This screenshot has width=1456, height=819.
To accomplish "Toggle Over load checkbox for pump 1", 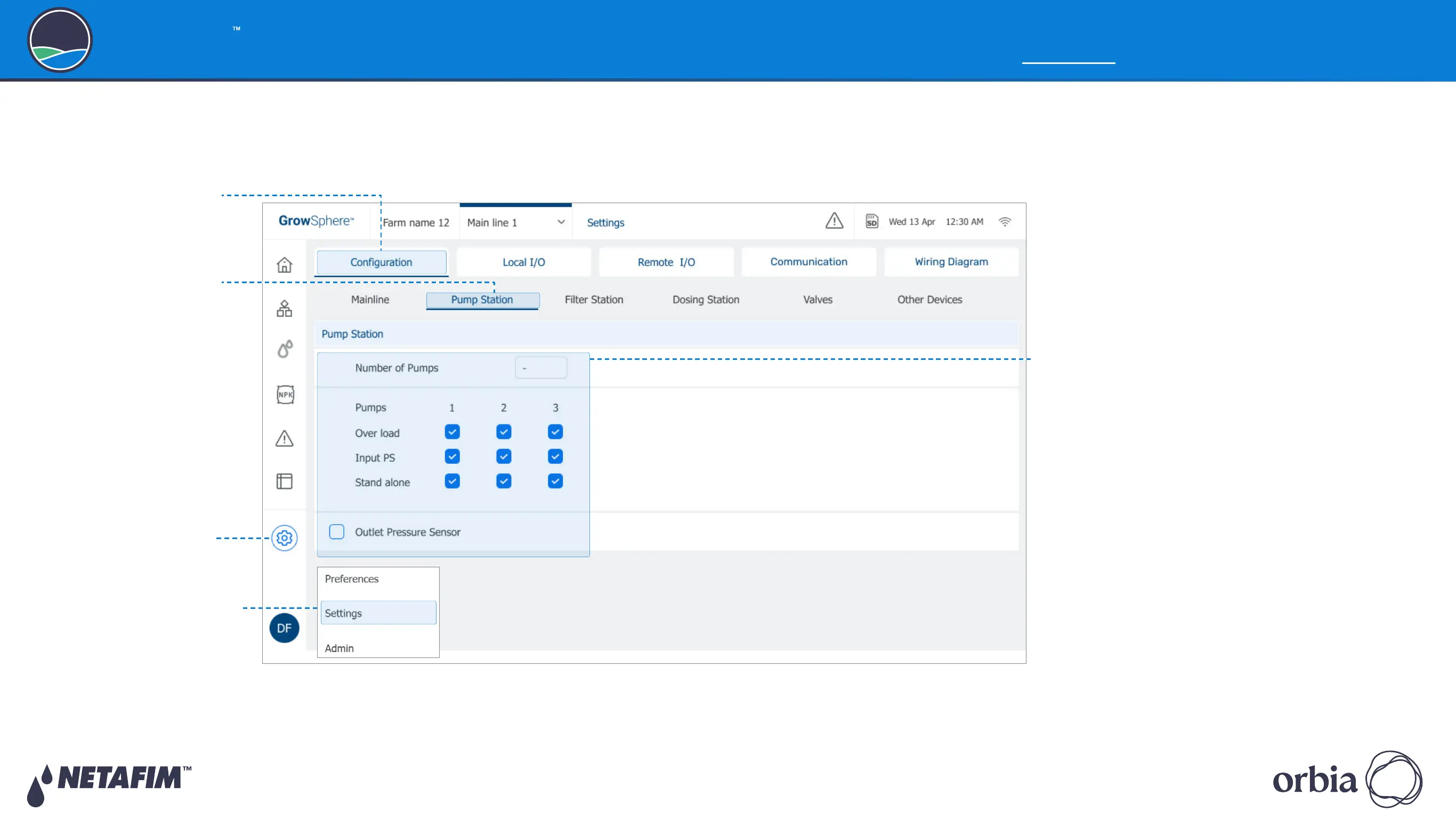I will (452, 432).
